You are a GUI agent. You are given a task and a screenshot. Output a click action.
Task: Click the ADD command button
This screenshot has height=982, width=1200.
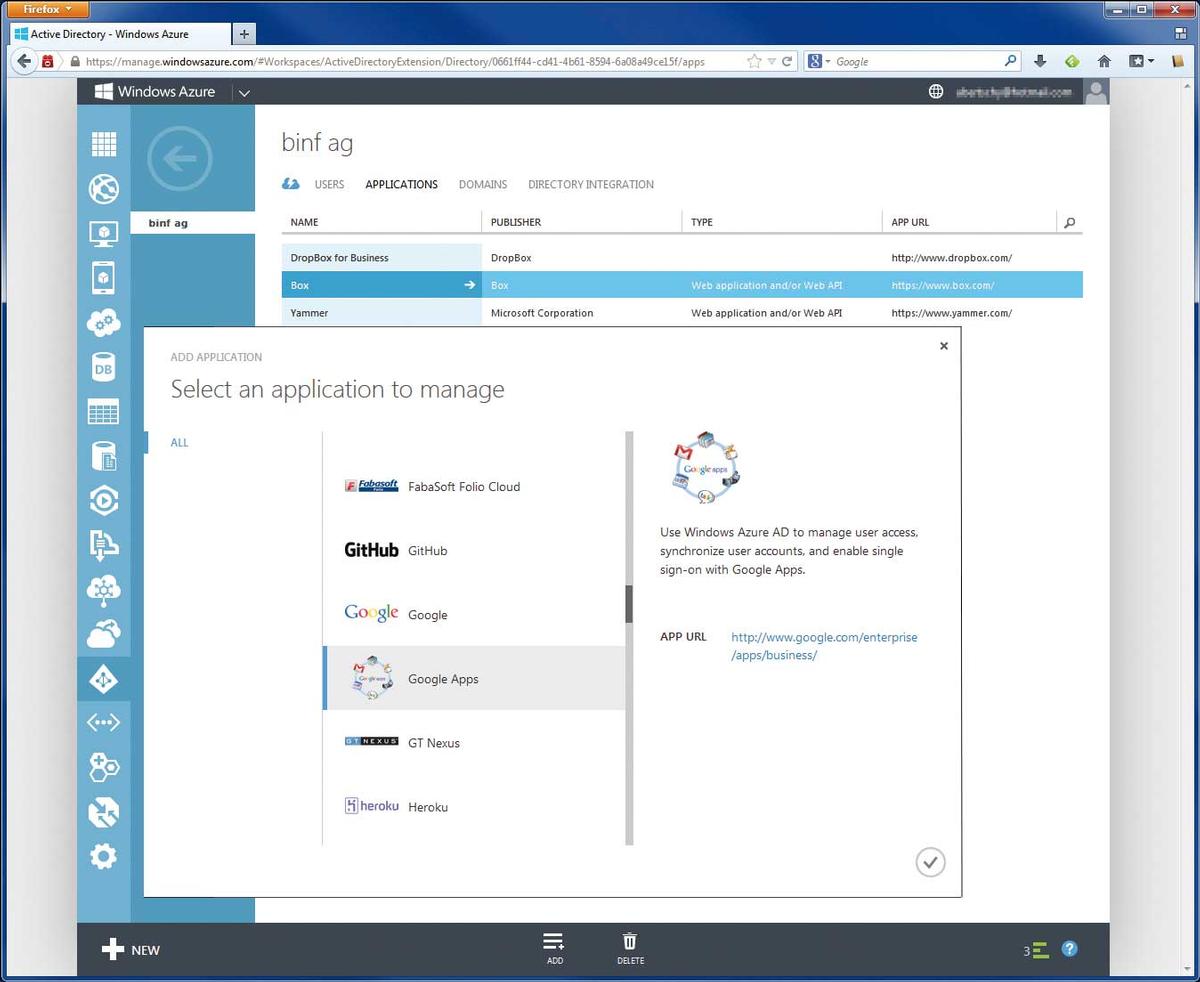coord(554,949)
